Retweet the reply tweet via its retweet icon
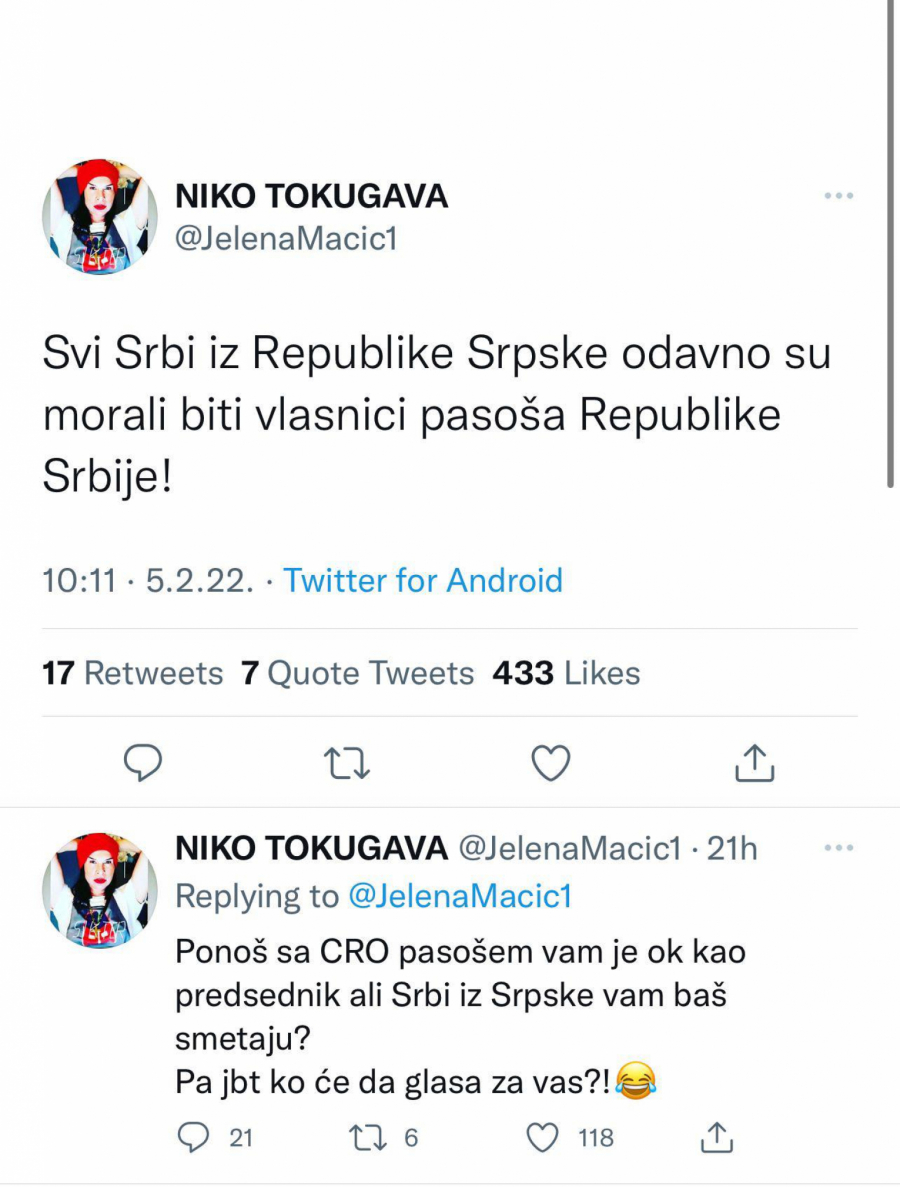900x1187 pixels. coord(369,1137)
